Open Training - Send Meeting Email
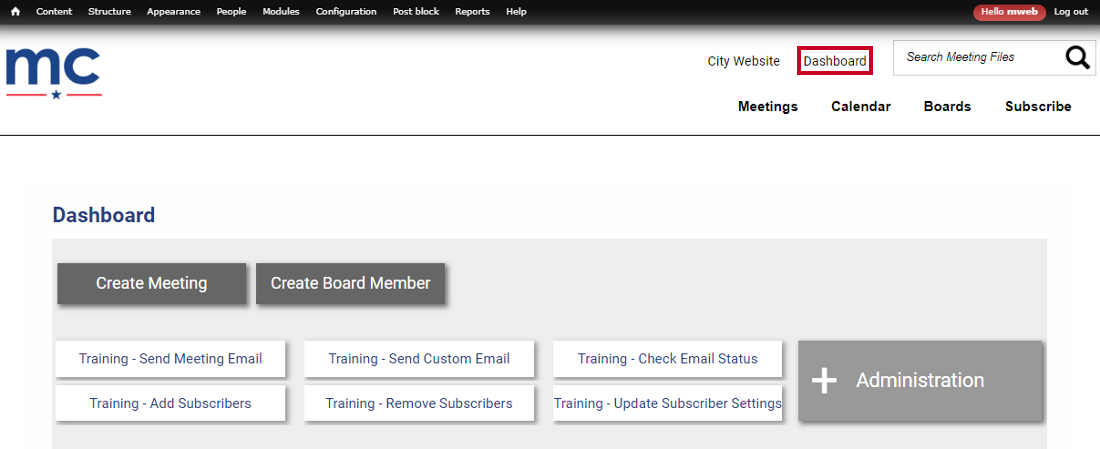The height and width of the screenshot is (449, 1100). pos(170,359)
